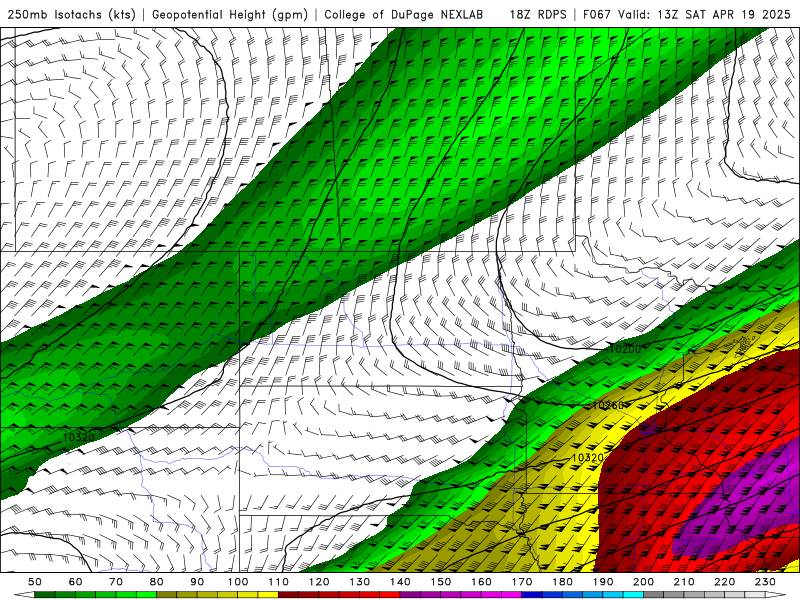Click the 90 label on the color scale
The image size is (800, 600).
[197, 582]
